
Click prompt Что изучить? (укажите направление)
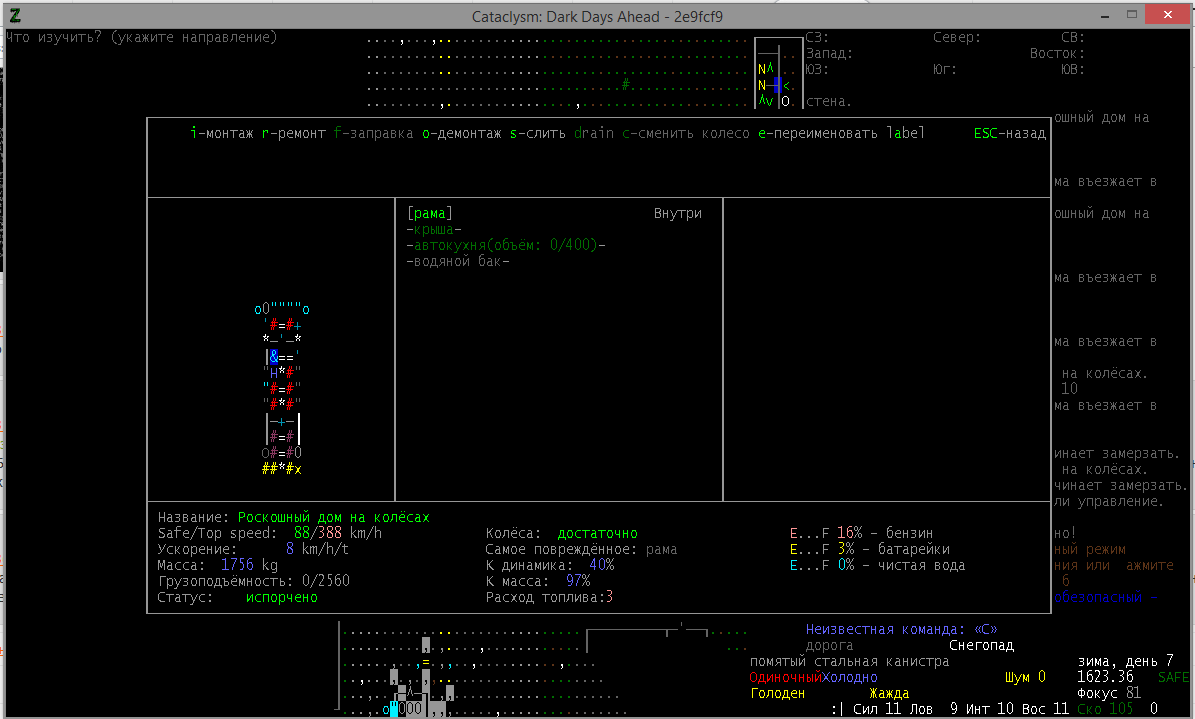(x=141, y=37)
